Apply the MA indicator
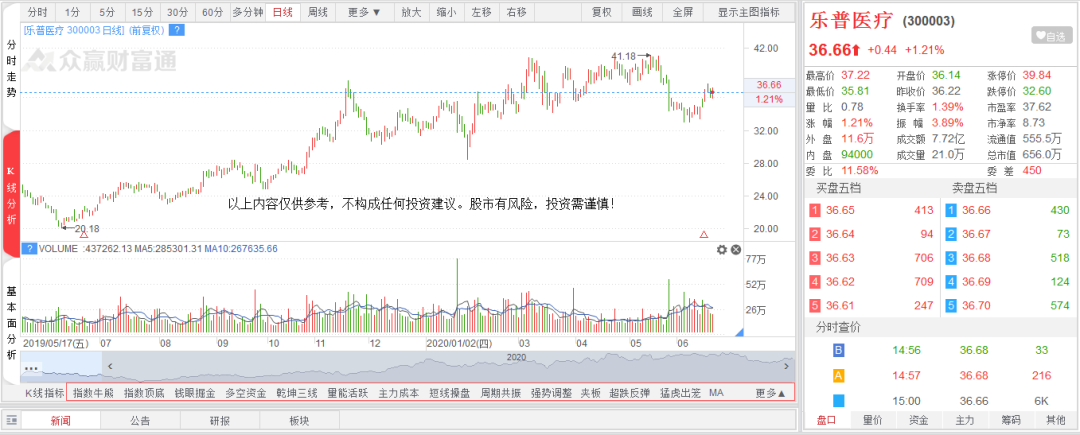Image resolution: width=1080 pixels, height=435 pixels. (716, 393)
